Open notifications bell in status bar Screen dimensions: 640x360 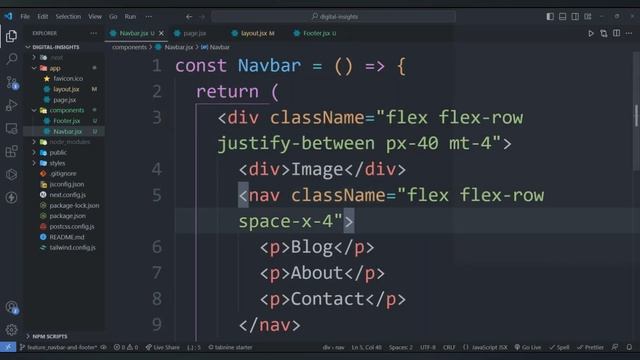[629, 347]
